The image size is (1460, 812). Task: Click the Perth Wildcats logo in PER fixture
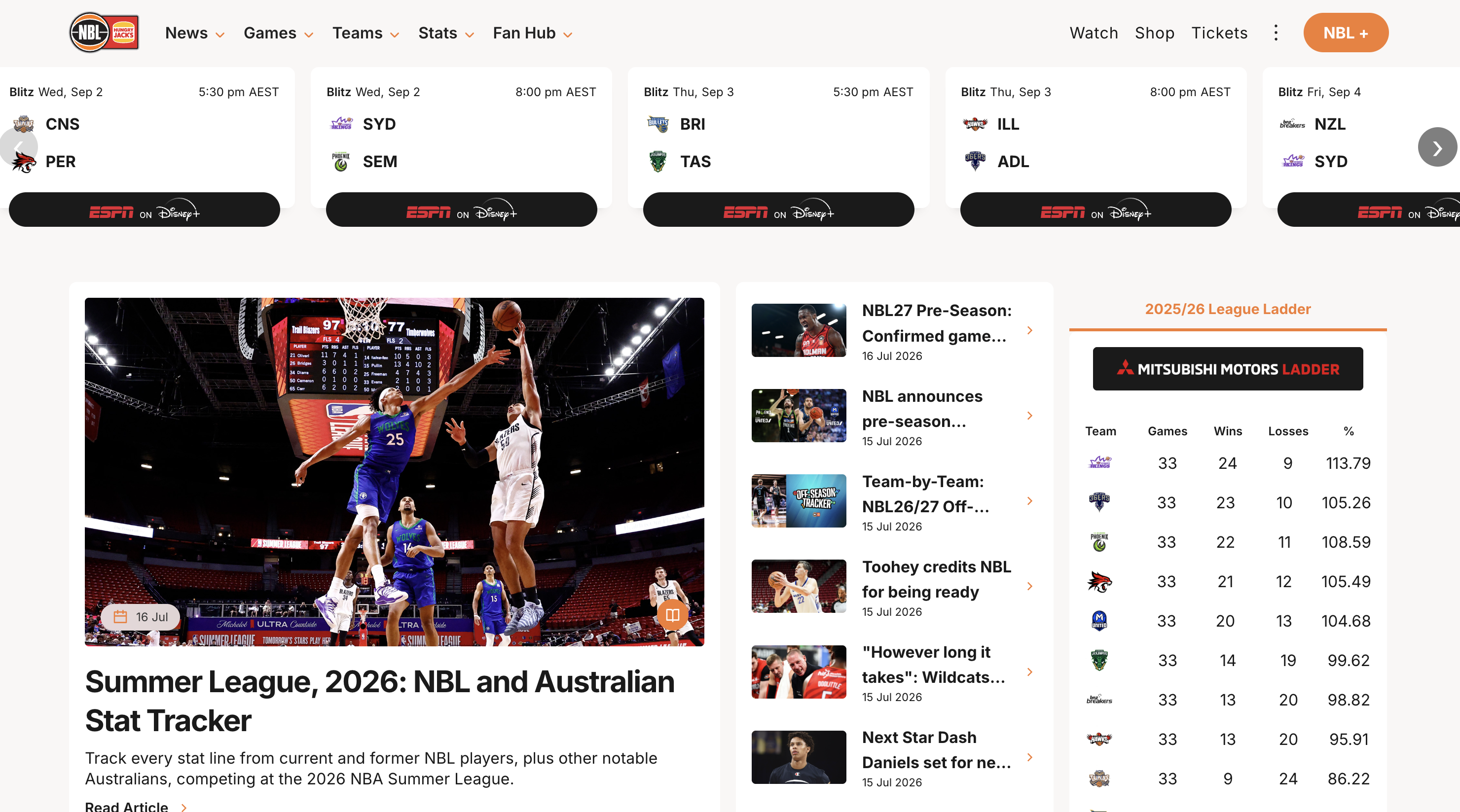point(24,162)
